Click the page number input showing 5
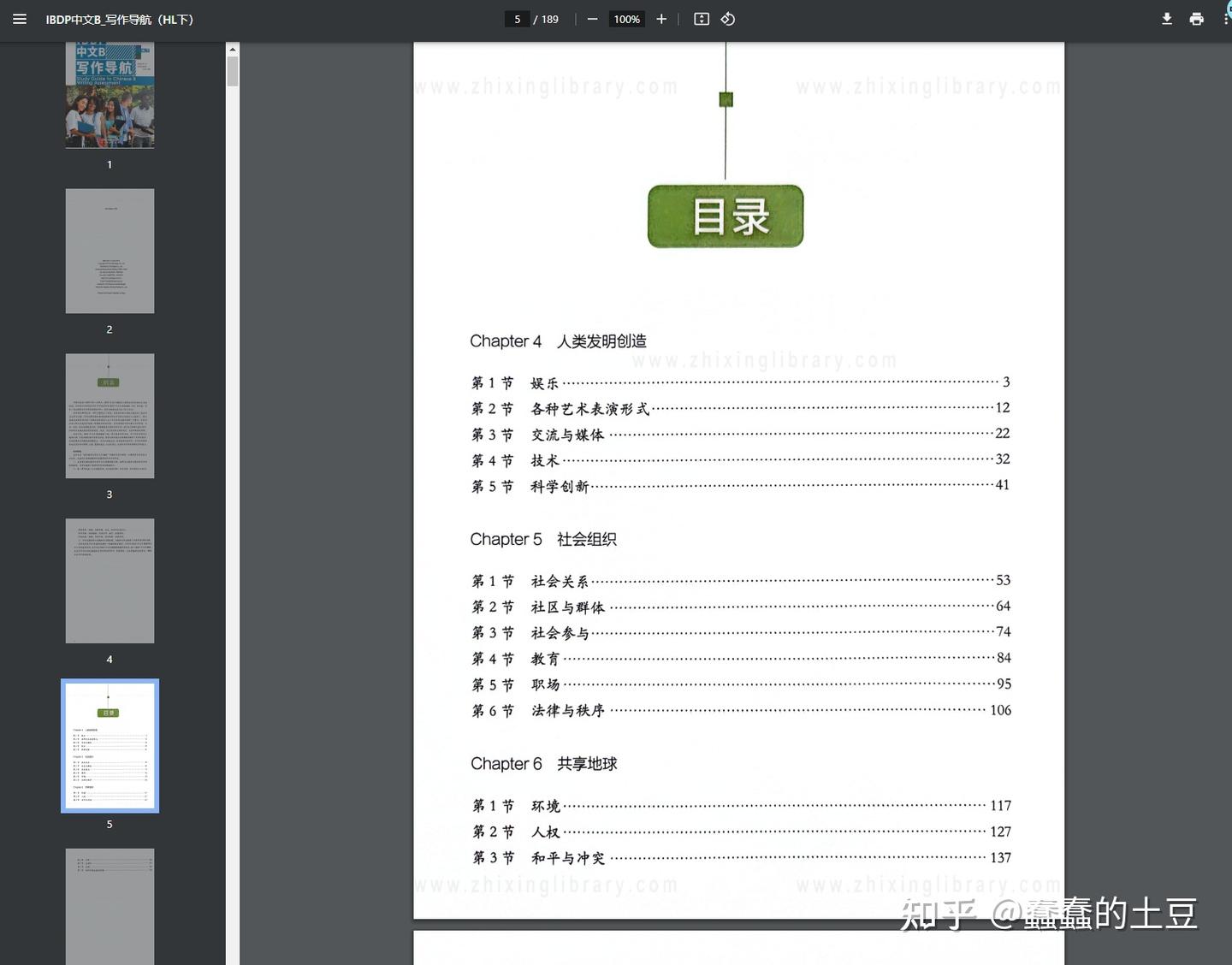The image size is (1232, 965). pos(517,18)
